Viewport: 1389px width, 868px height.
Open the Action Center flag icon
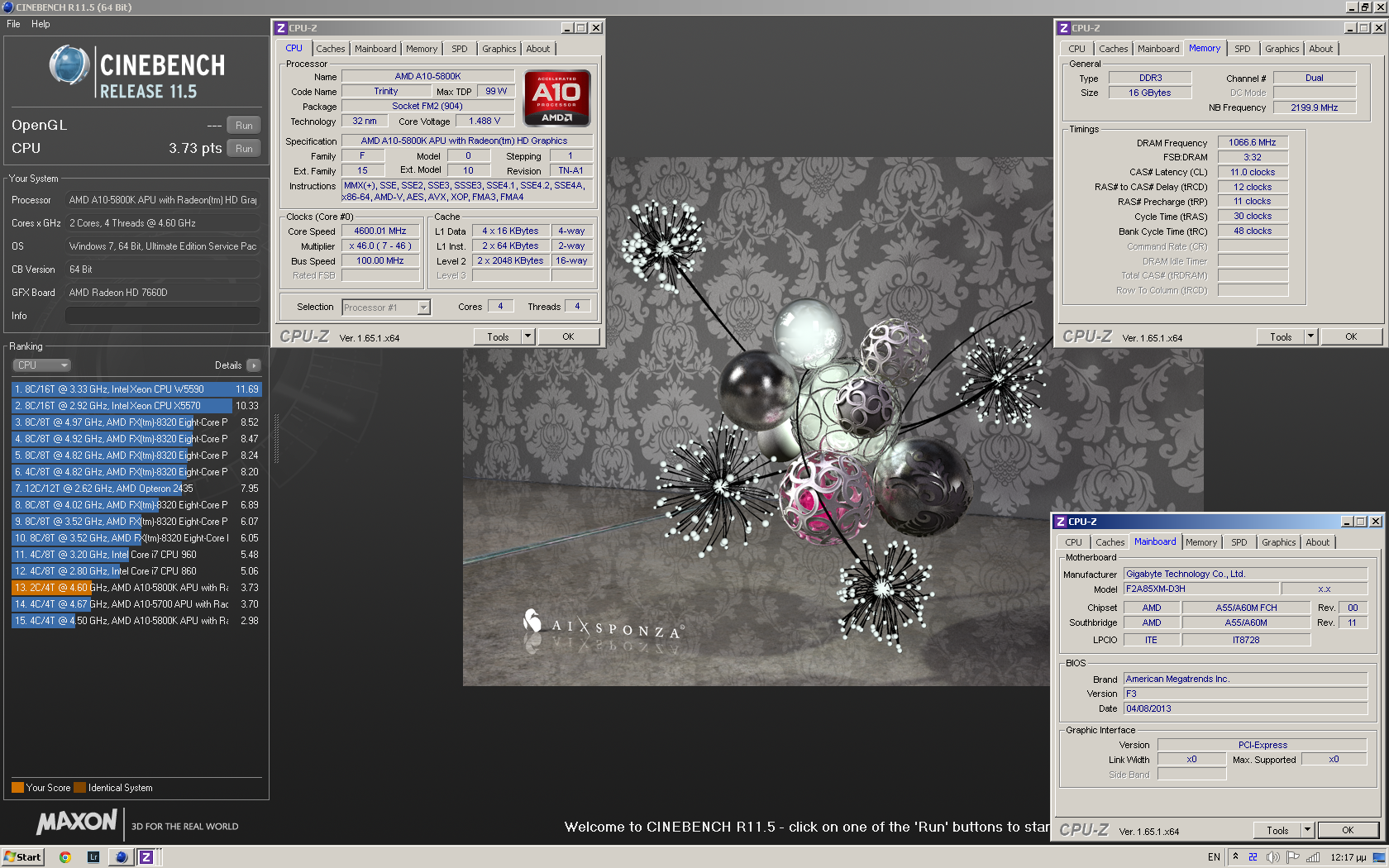click(x=1293, y=857)
